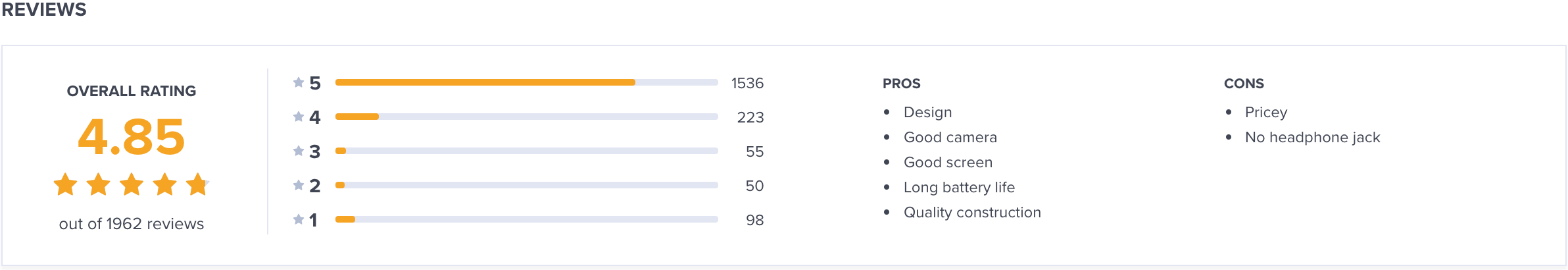The width and height of the screenshot is (1568, 270).
Task: Click the 'No headphone jack' con item
Action: 1313,137
